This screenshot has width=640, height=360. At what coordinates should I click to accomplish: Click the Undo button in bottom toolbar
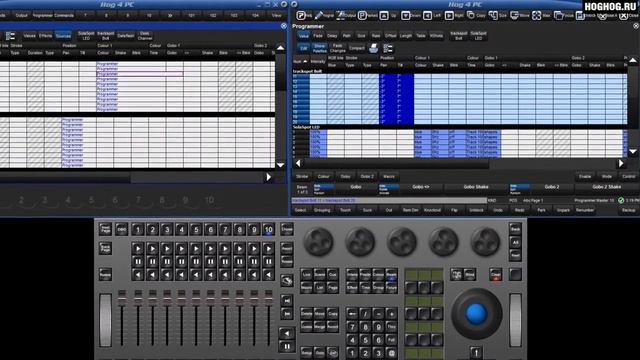(x=498, y=210)
